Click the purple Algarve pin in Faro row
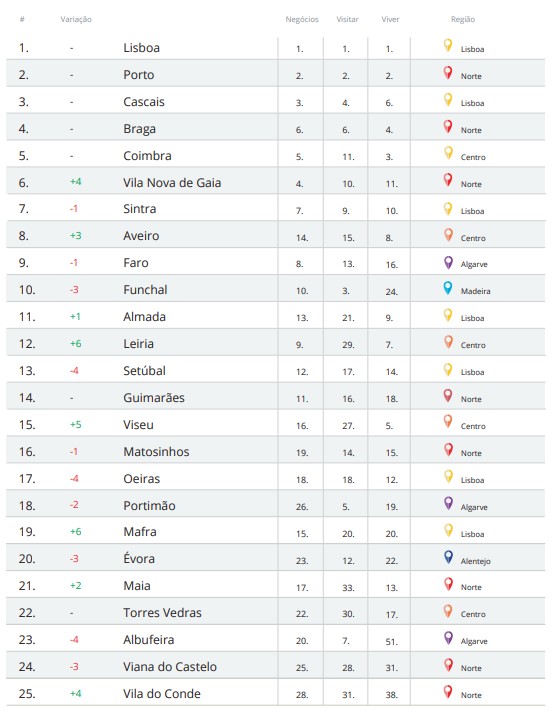 (448, 262)
